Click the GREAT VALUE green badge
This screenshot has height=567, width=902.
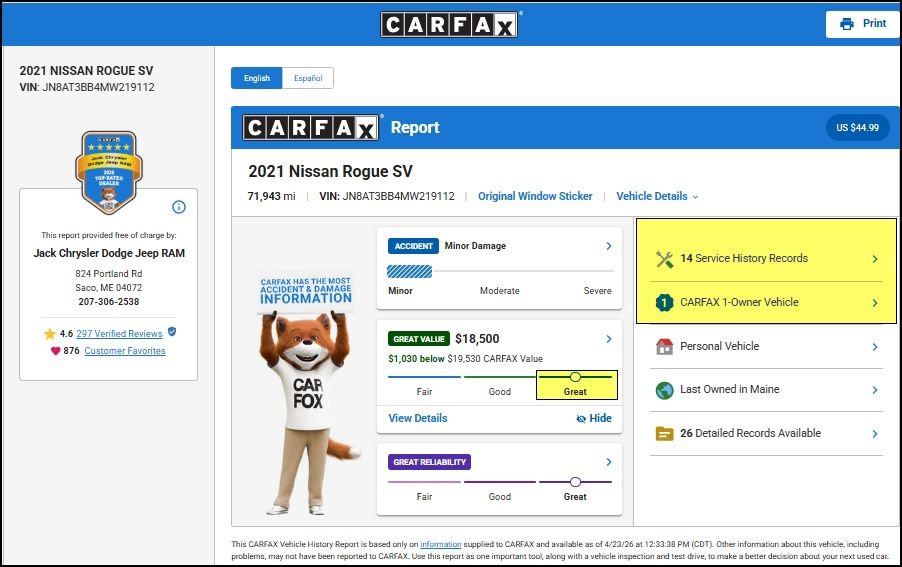[x=419, y=339]
